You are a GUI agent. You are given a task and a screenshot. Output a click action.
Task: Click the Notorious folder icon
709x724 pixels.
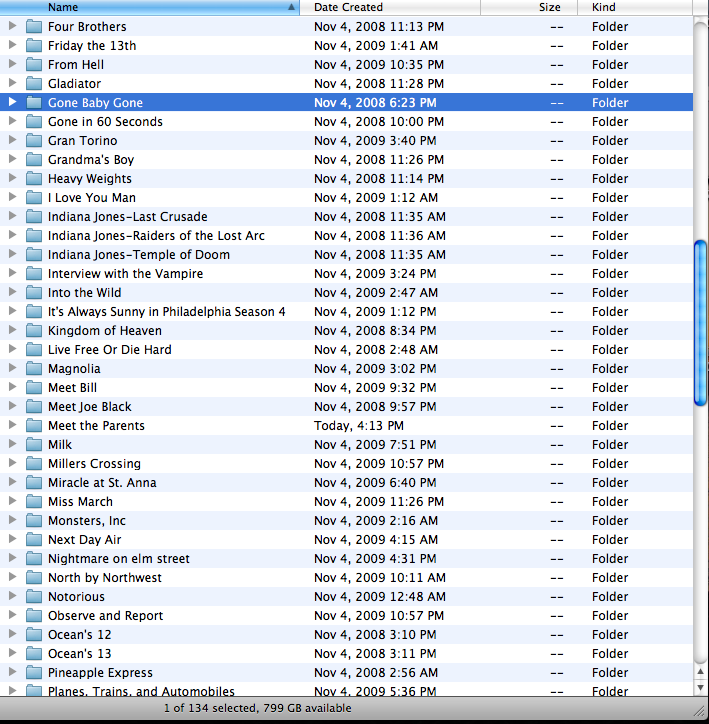[x=34, y=596]
